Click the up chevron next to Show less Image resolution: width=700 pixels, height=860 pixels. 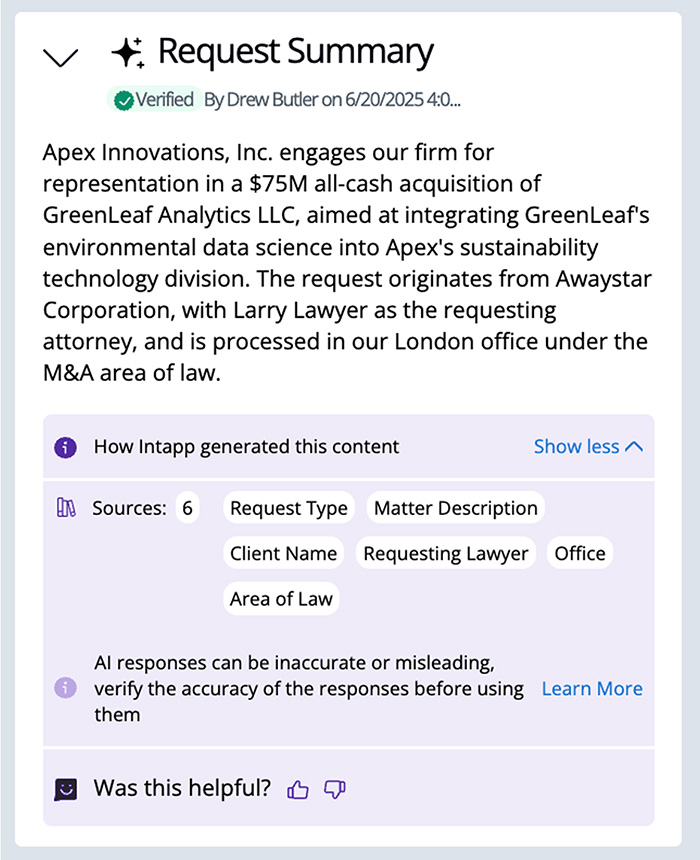click(634, 447)
